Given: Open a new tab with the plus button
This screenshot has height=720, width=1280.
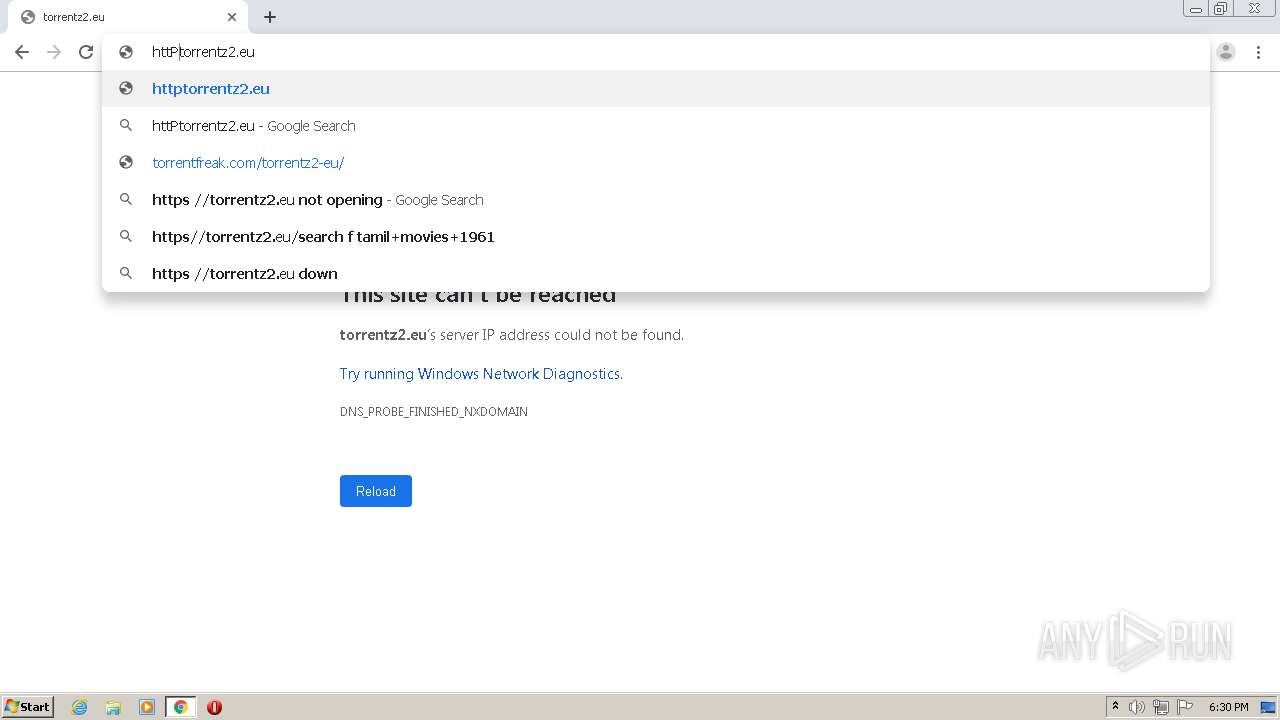Looking at the screenshot, I should [x=270, y=17].
